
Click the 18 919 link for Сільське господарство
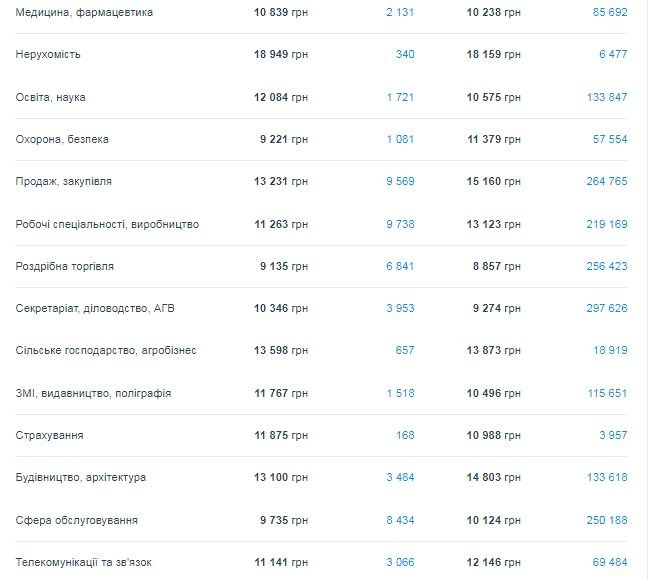pyautogui.click(x=609, y=351)
